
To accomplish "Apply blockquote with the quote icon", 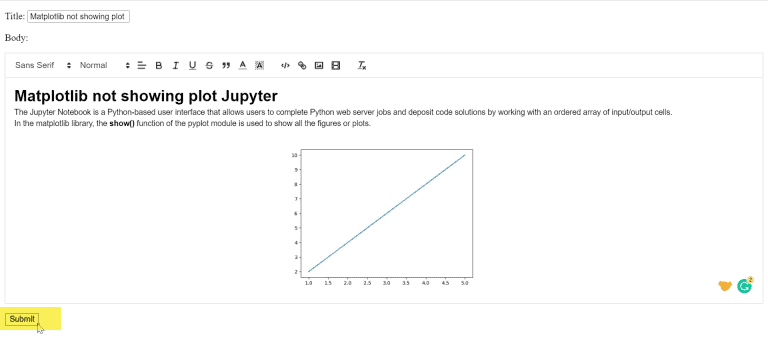I will point(226,66).
